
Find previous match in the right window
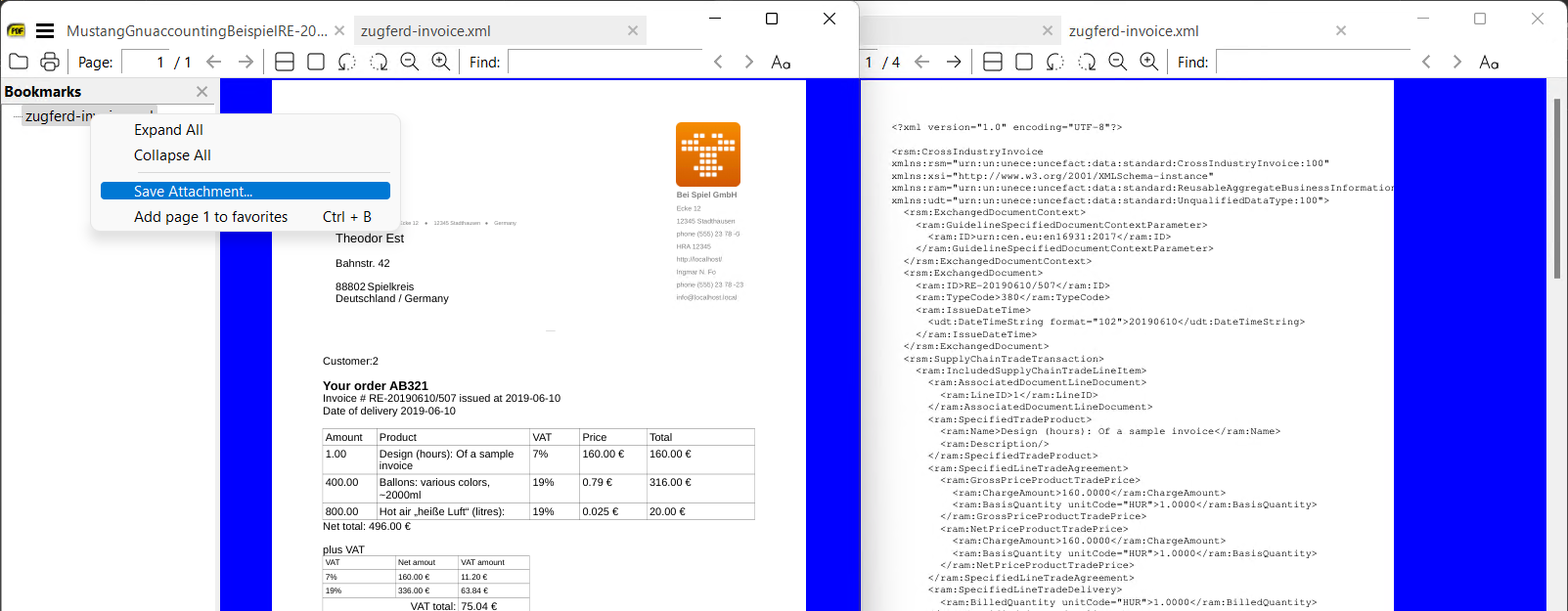point(1426,62)
